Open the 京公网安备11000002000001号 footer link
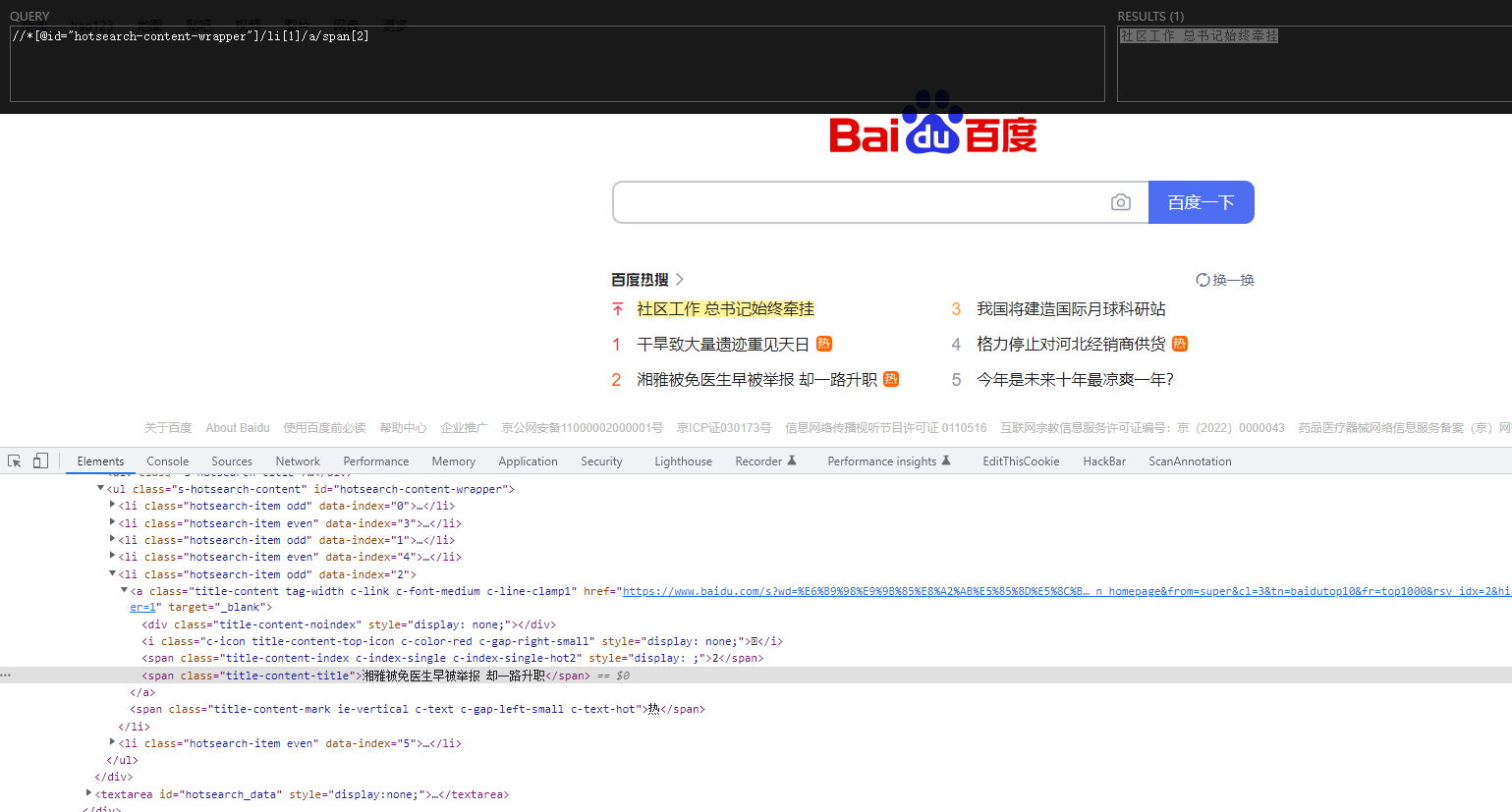The height and width of the screenshot is (812, 1512). point(582,428)
